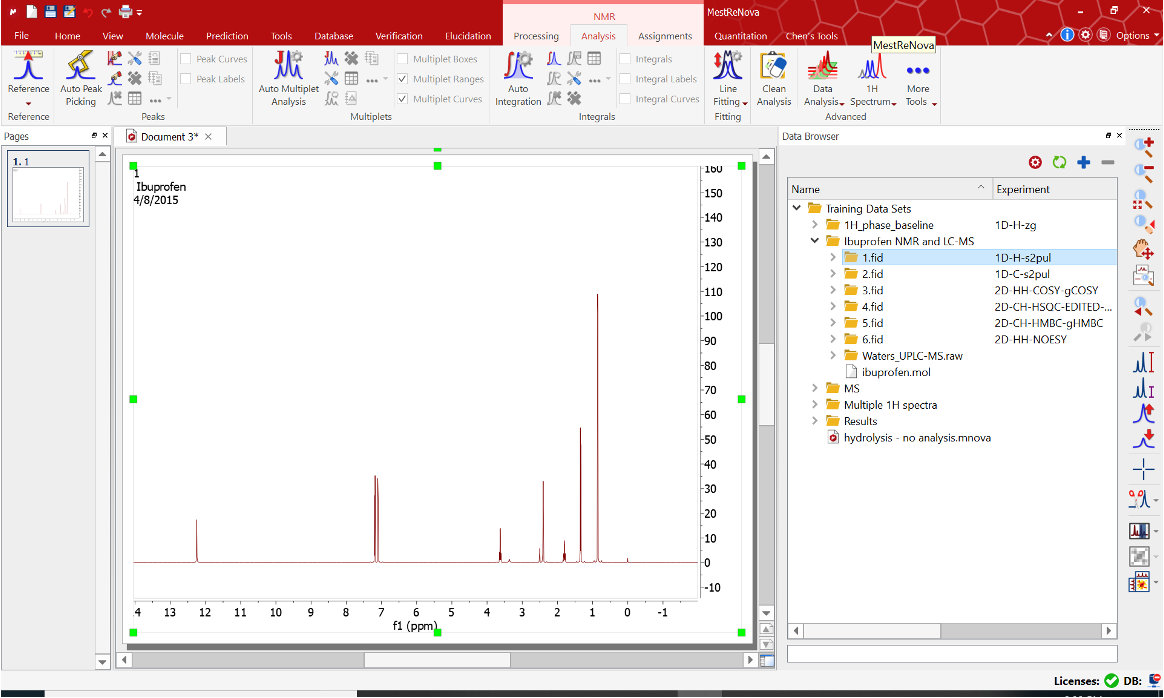Image resolution: width=1164 pixels, height=698 pixels.
Task: Uncheck the Multiplet Ranges checkbox
Action: coord(402,79)
